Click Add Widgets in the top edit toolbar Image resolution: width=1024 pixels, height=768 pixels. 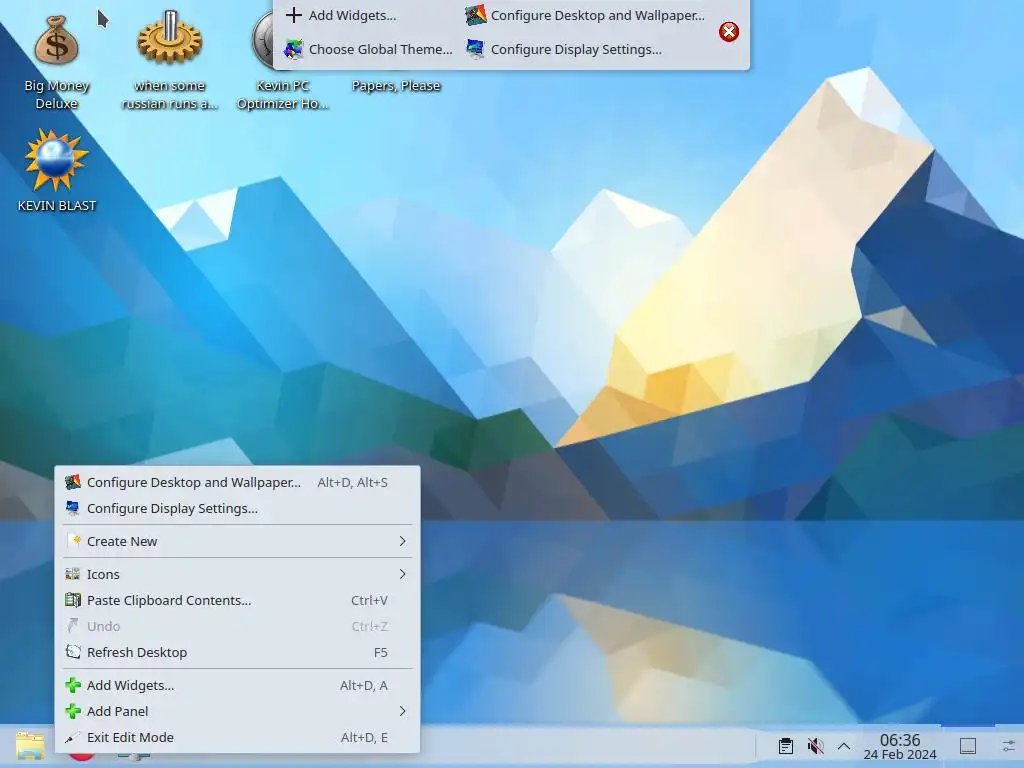point(341,15)
